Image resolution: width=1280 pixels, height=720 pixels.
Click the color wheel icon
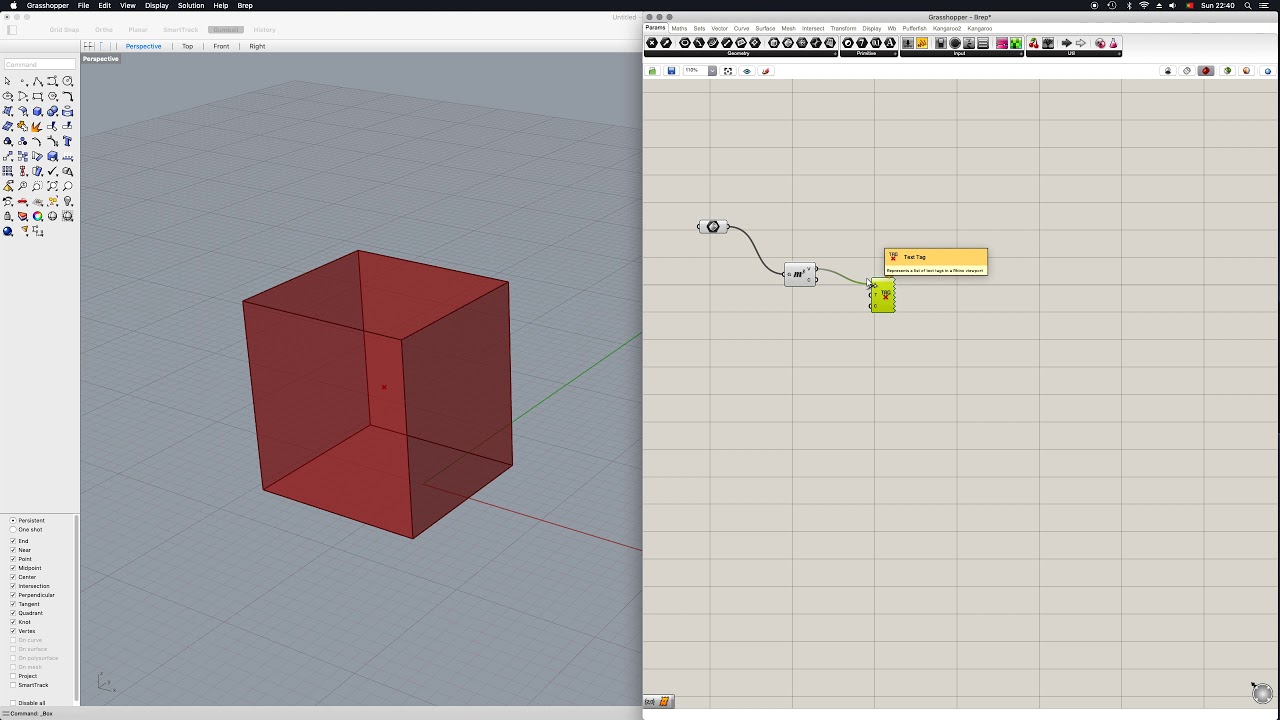38,217
